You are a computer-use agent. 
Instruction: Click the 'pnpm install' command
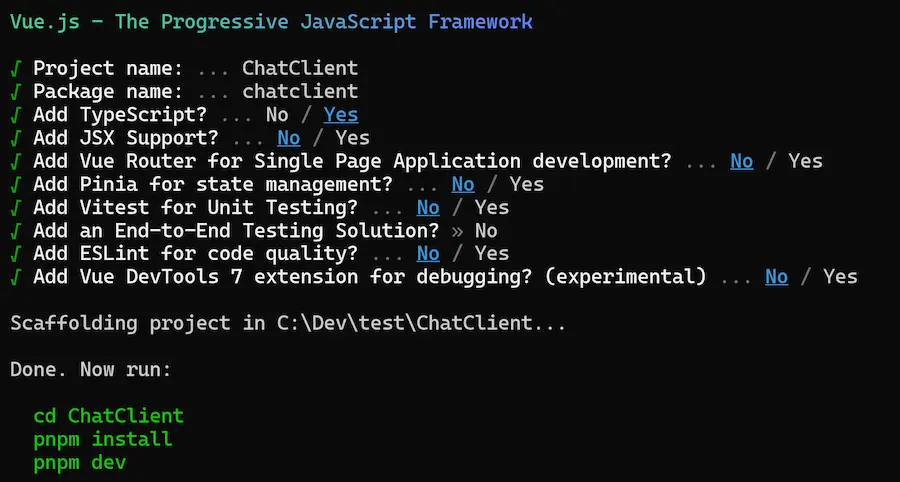pos(103,440)
